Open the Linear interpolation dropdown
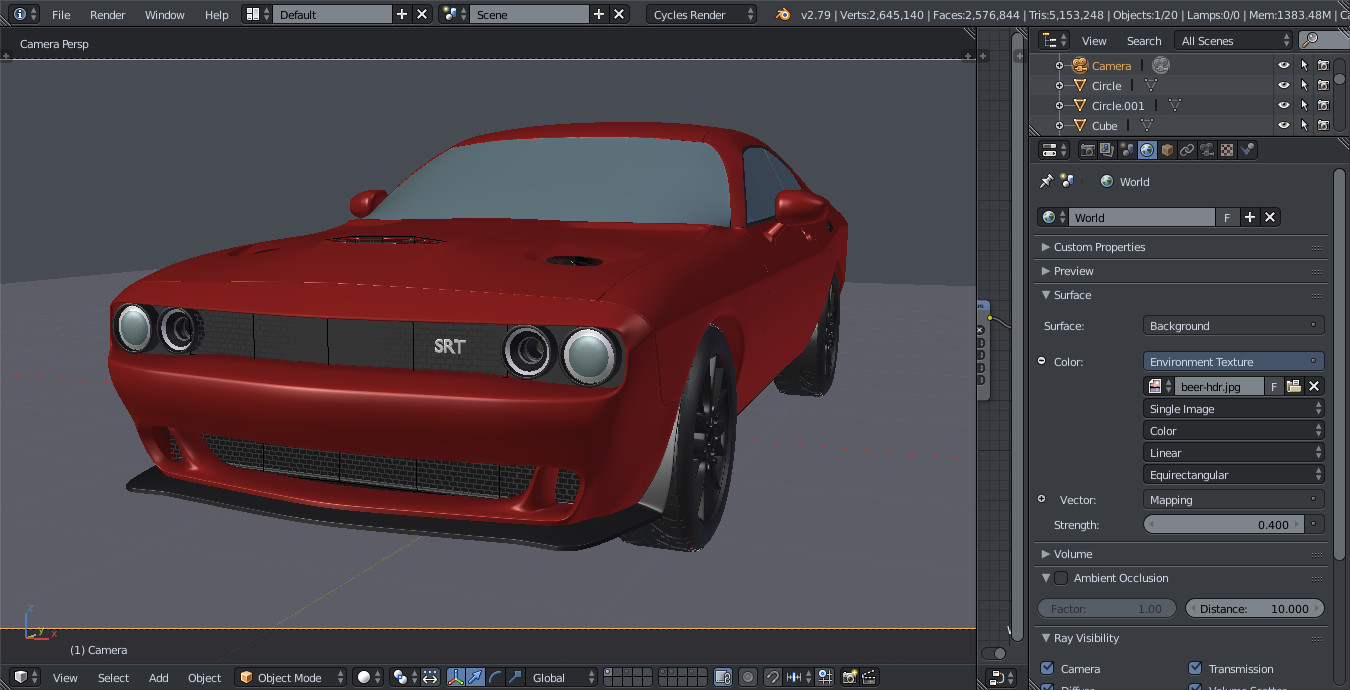This screenshot has width=1350, height=690. (1234, 453)
